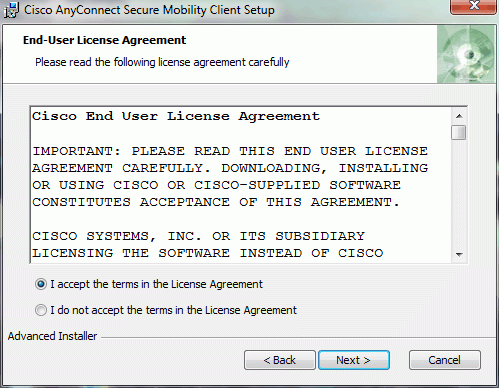This screenshot has width=499, height=388.
Task: Click the 'Please read the following' subtitle
Action: (x=162, y=62)
